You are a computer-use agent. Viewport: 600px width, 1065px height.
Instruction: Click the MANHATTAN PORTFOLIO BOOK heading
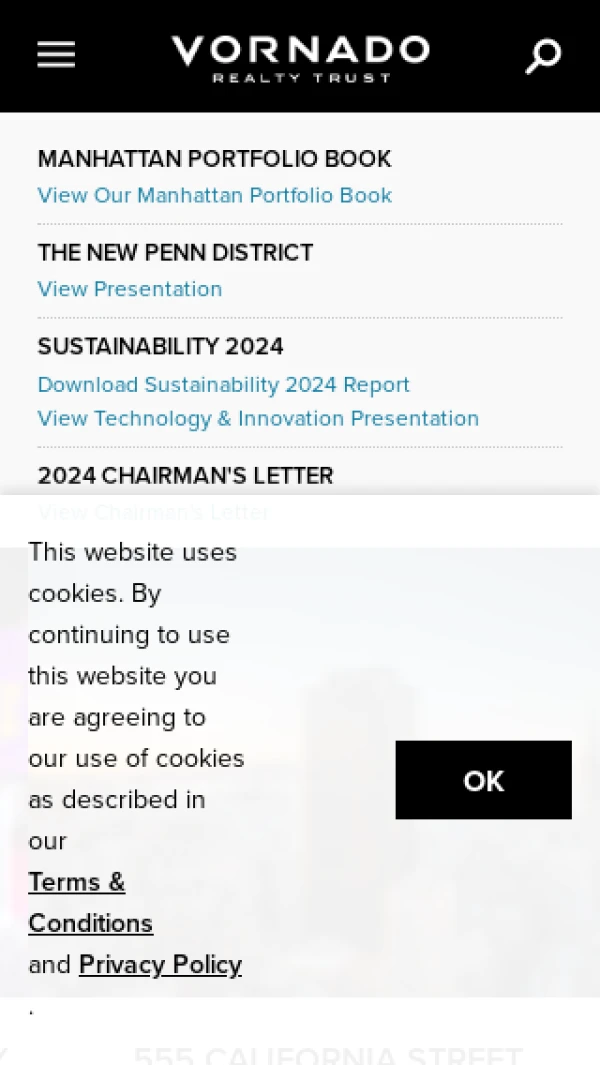tap(214, 159)
